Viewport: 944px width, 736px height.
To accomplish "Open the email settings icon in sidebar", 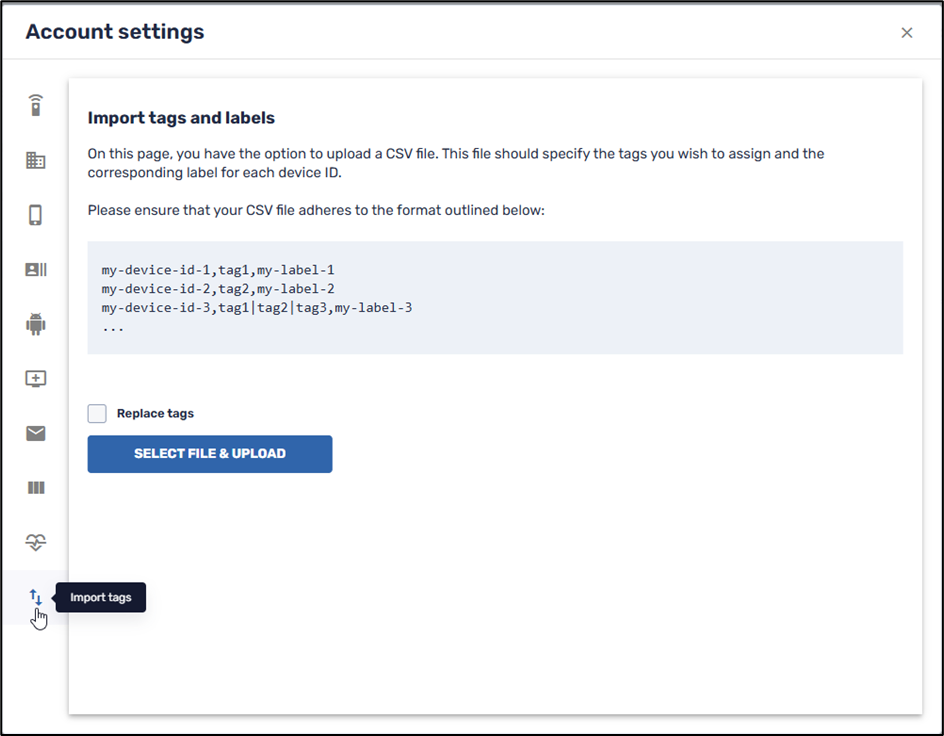I will pos(36,433).
